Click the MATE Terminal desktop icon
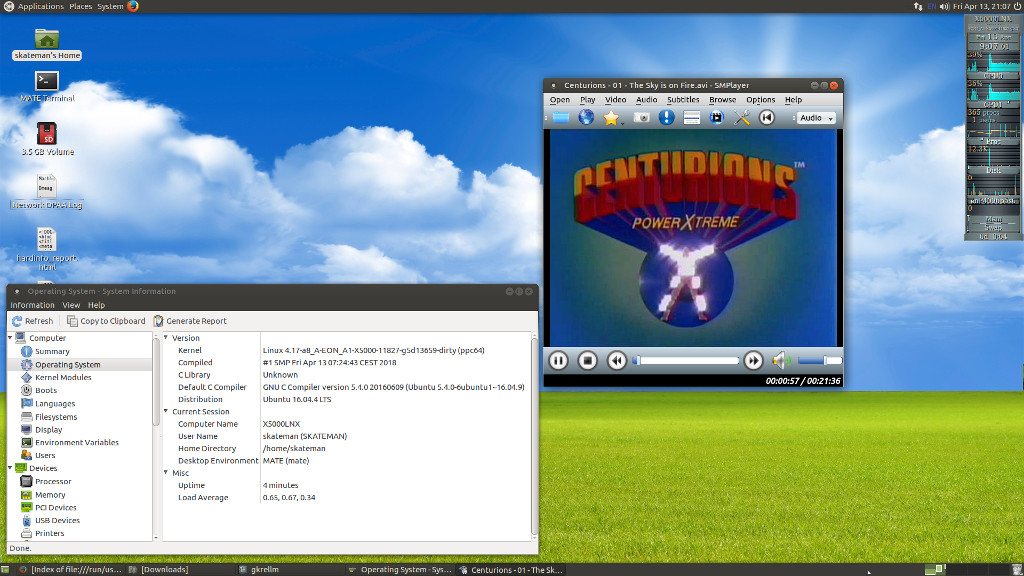The image size is (1024, 576). click(46, 87)
